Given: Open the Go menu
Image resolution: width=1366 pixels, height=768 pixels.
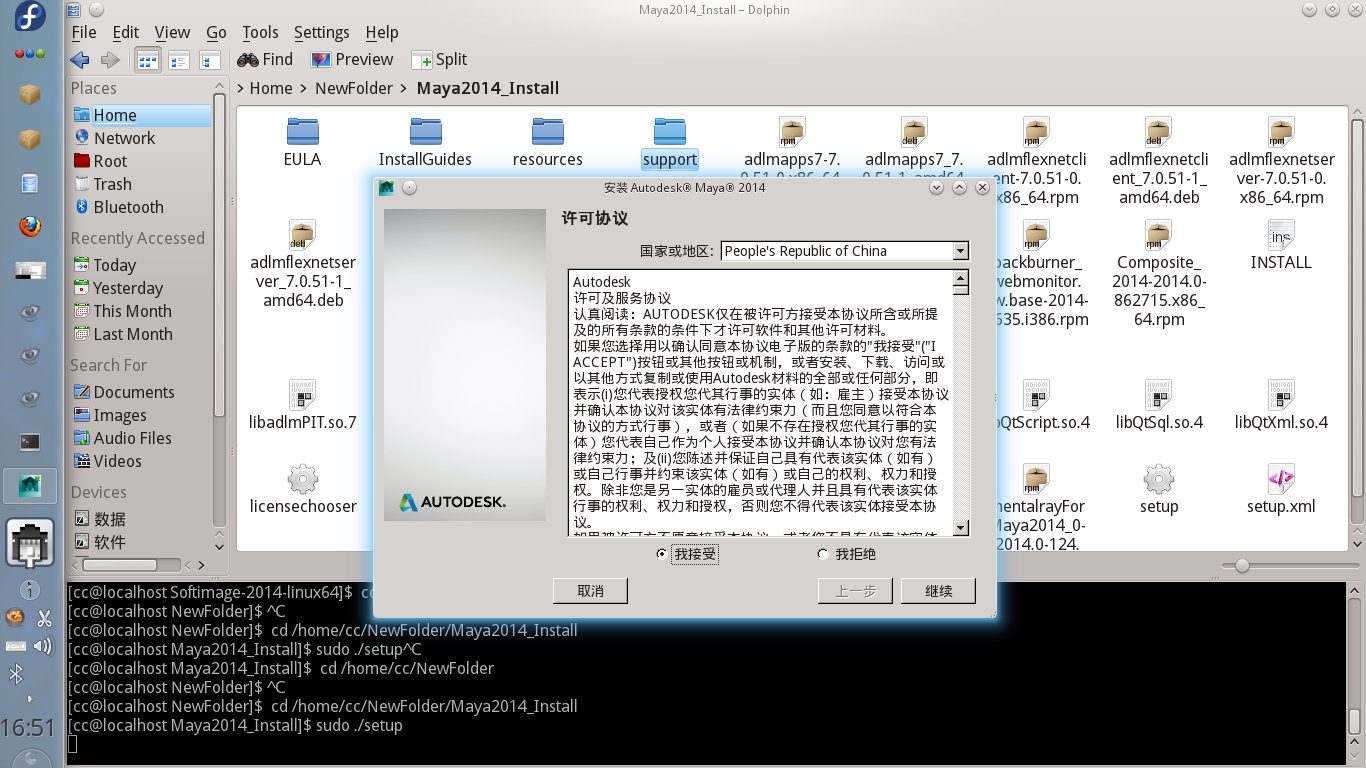Looking at the screenshot, I should pyautogui.click(x=216, y=32).
